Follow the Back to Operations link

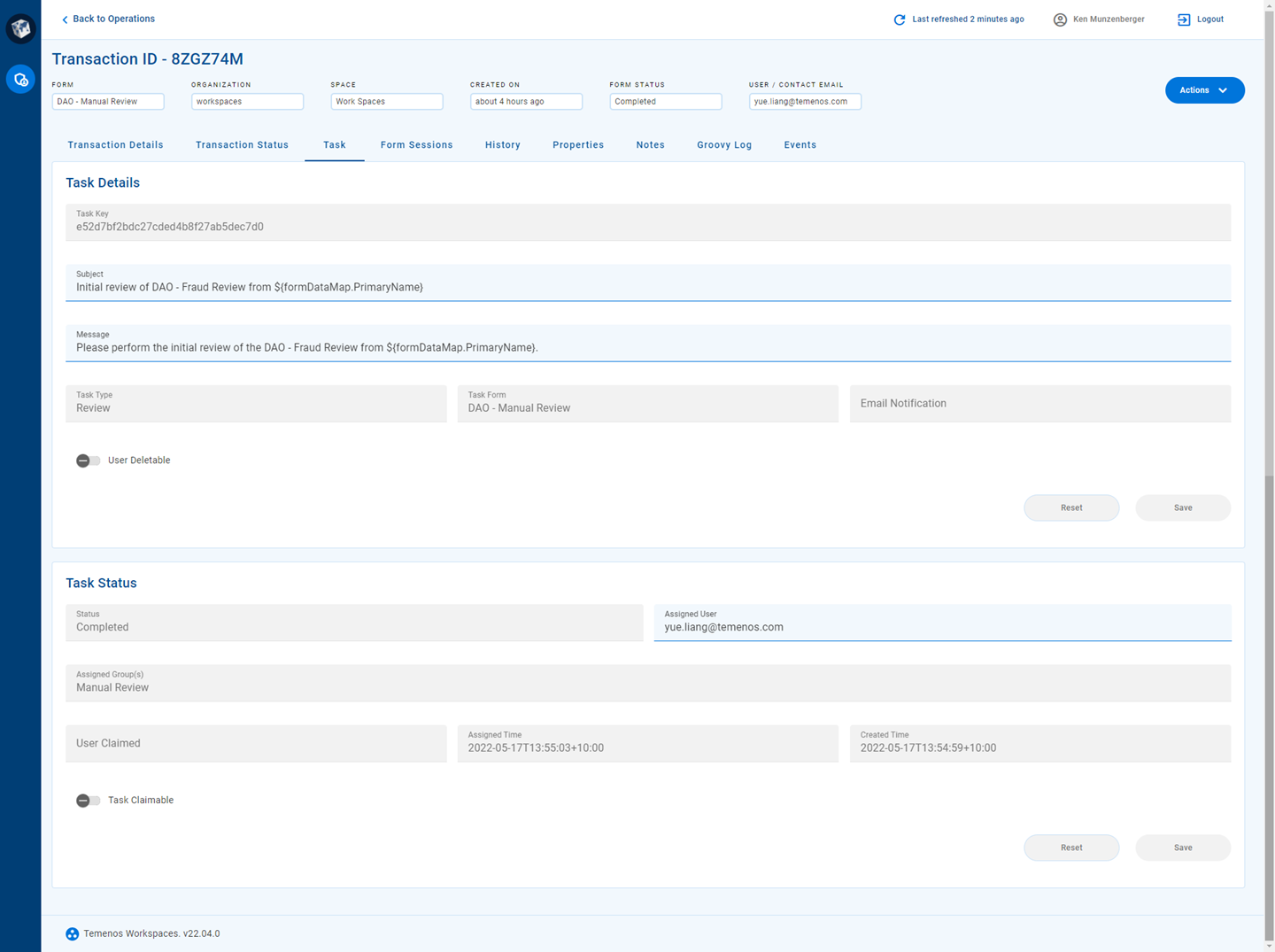[x=113, y=19]
